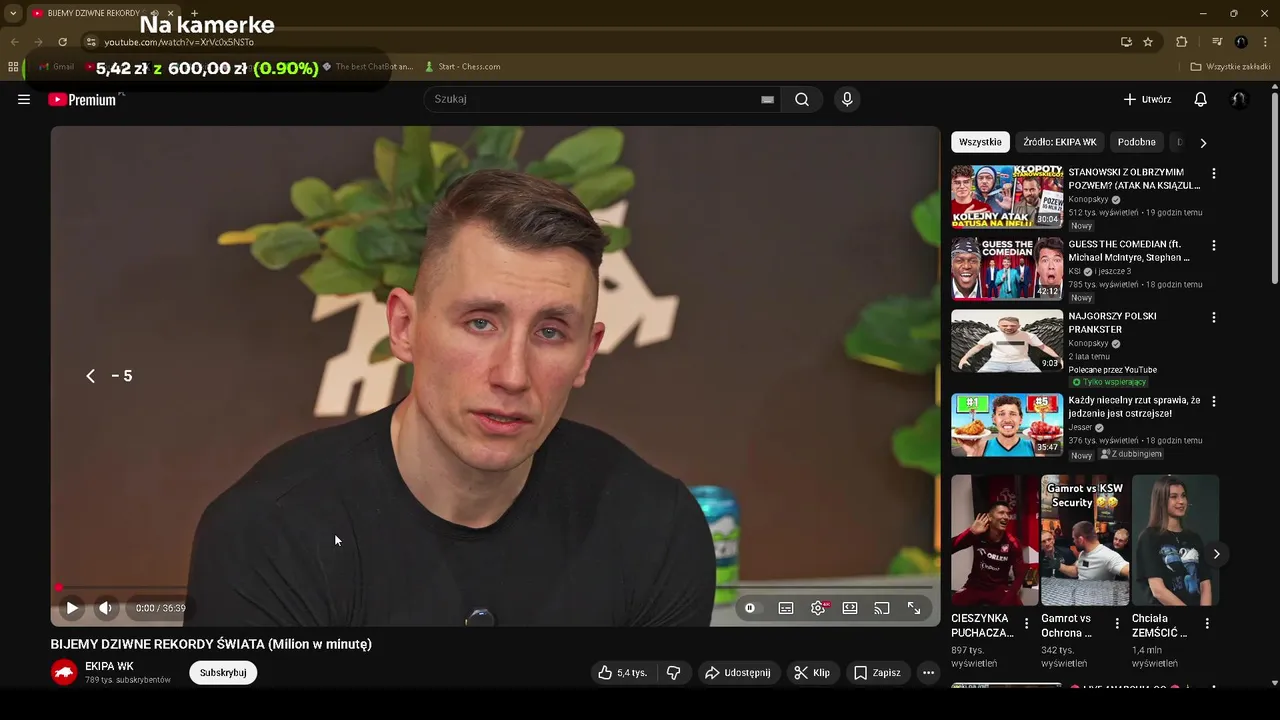Select the Podobne filter chip

click(x=1137, y=142)
